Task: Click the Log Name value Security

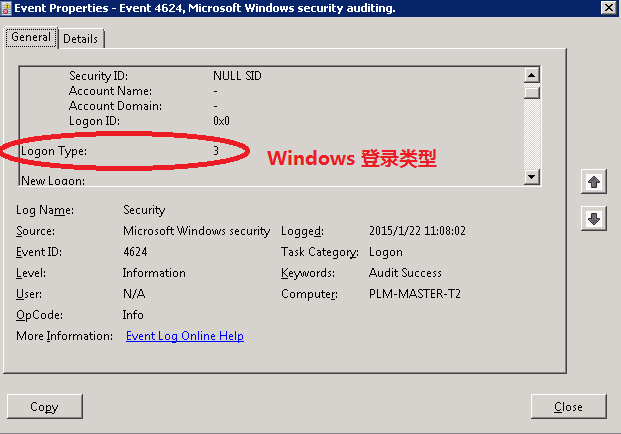Action: (144, 210)
